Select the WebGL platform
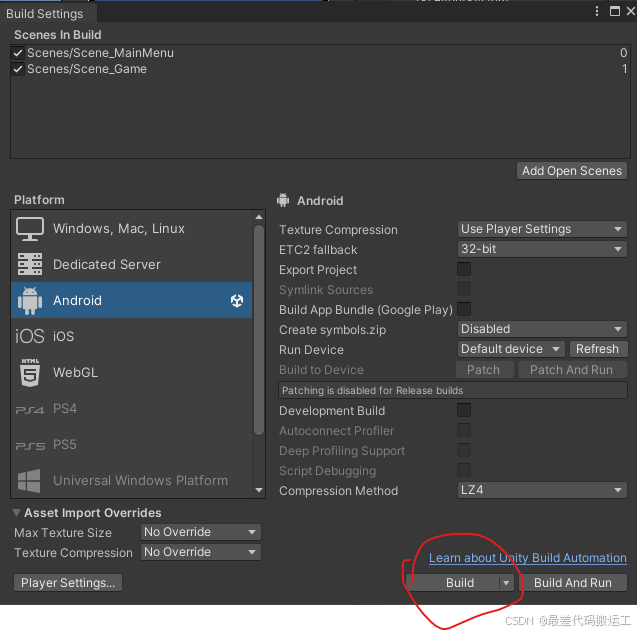 [x=132, y=372]
